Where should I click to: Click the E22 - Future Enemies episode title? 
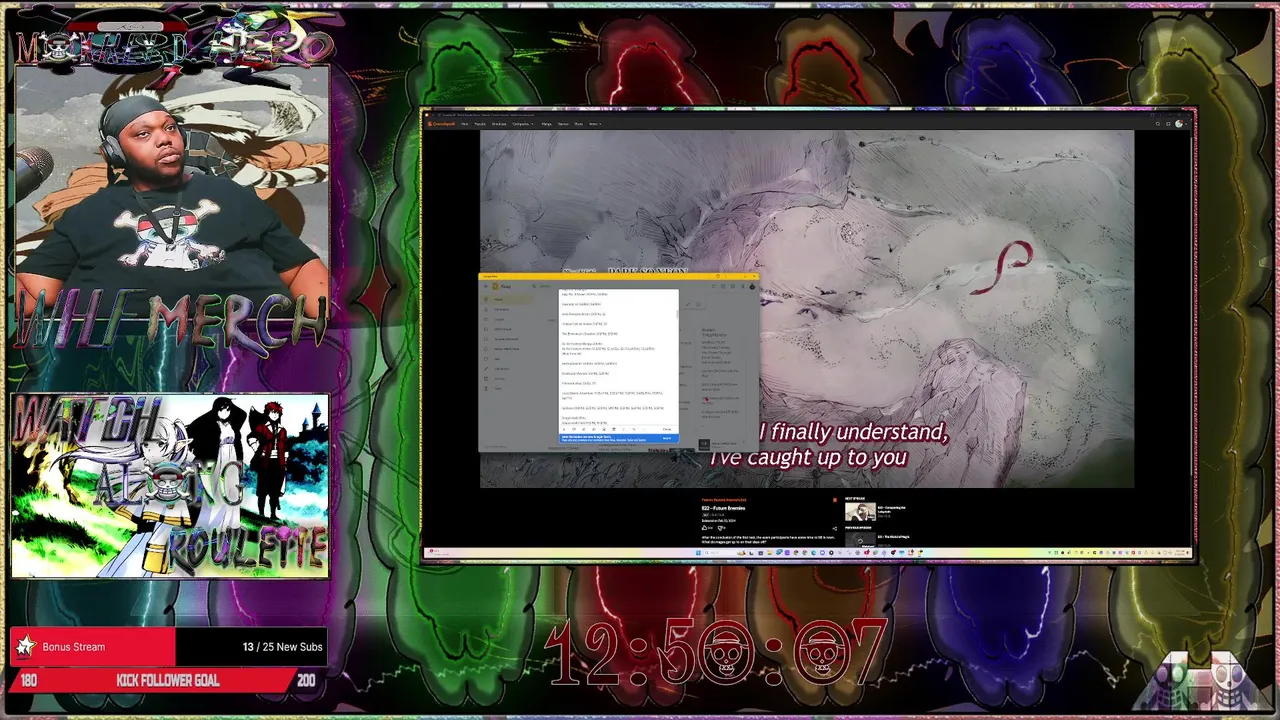(x=723, y=508)
